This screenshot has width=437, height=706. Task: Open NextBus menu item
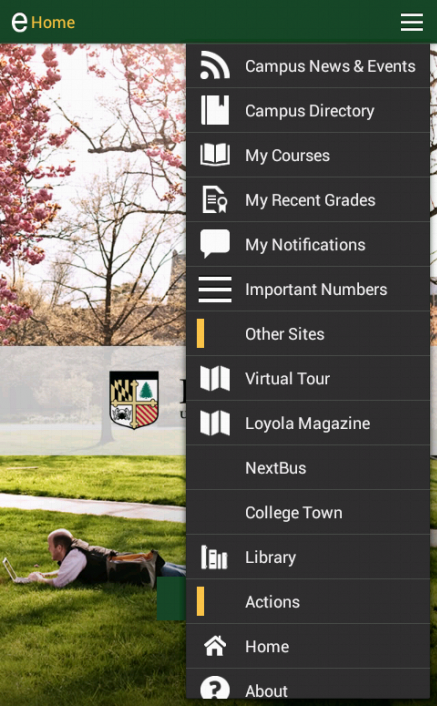[308, 467]
